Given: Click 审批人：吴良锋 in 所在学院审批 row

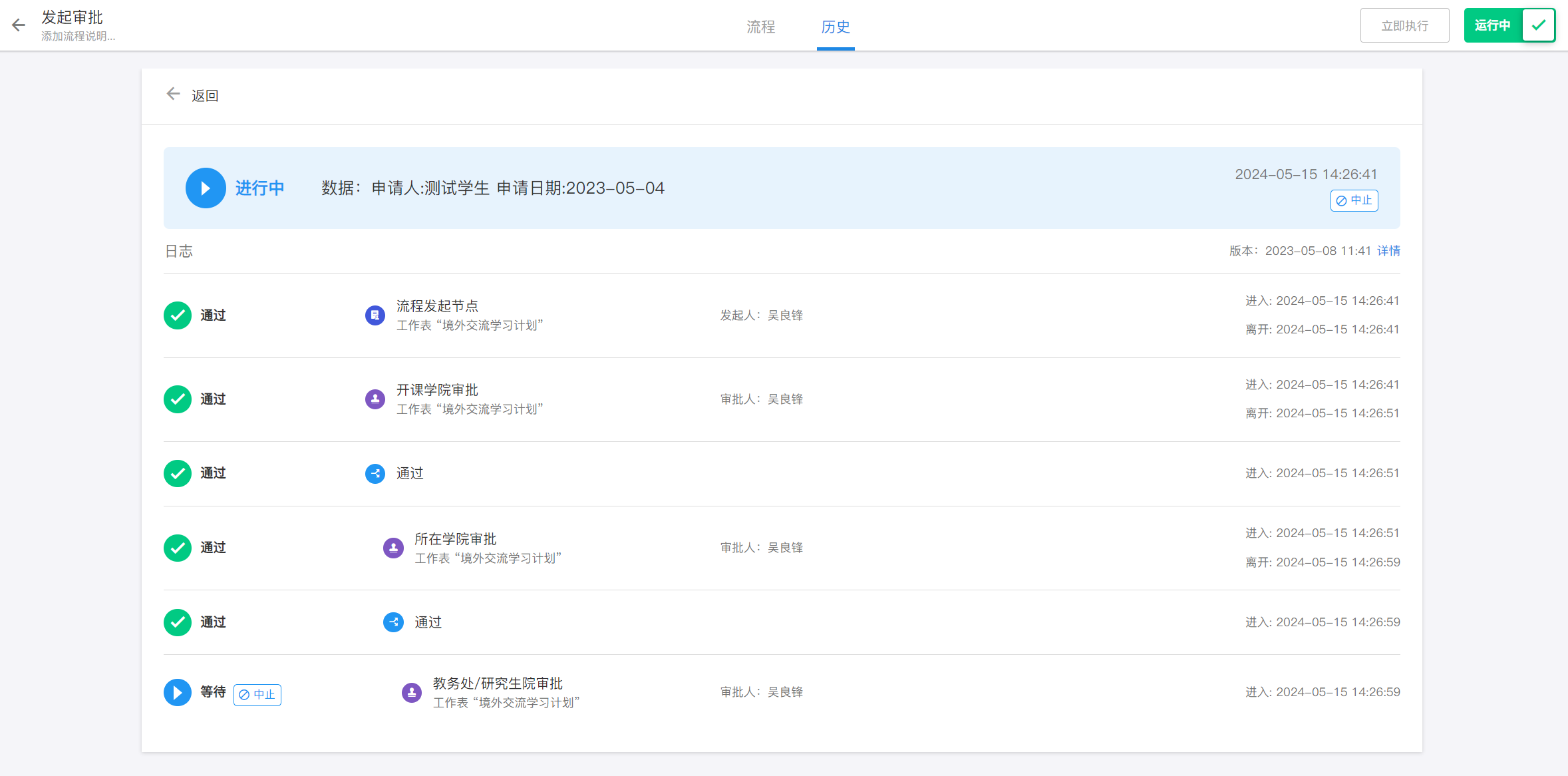Looking at the screenshot, I should pos(762,548).
